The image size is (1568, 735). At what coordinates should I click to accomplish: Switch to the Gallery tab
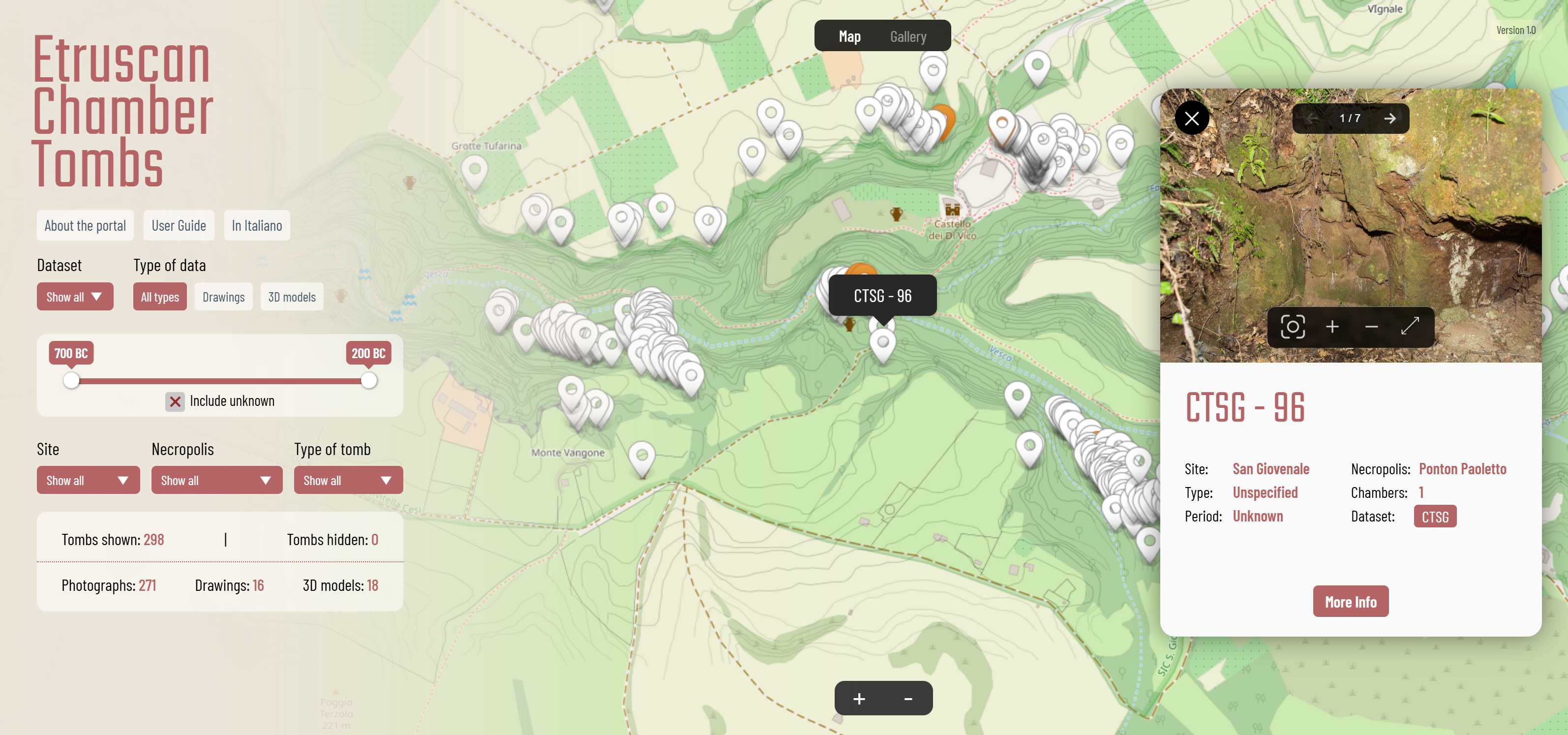tap(907, 36)
